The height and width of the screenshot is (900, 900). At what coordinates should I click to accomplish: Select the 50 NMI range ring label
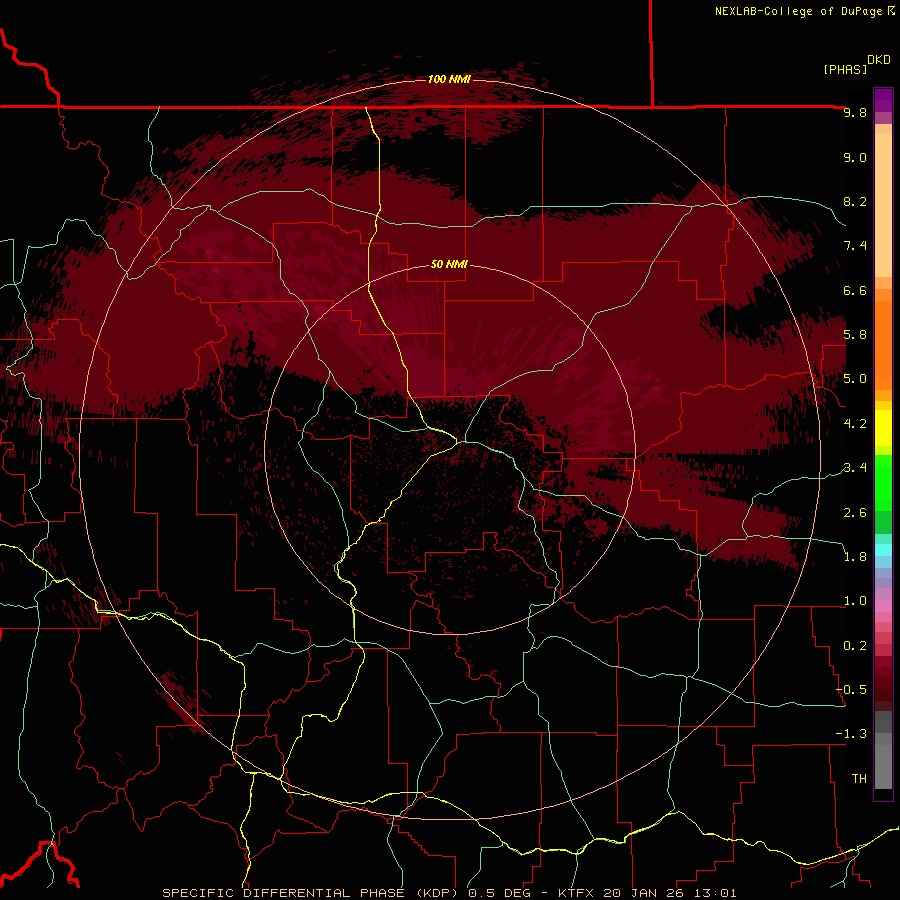click(449, 265)
